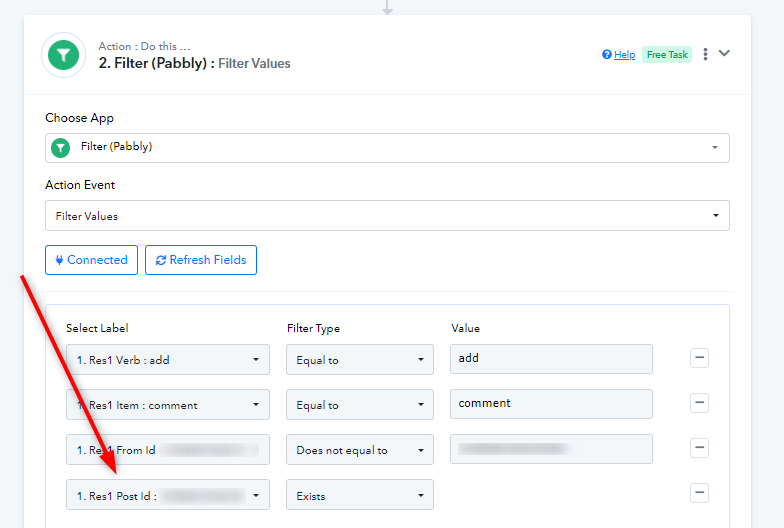Viewport: 784px width, 528px height.
Task: Open the Choose App dropdown
Action: tap(387, 148)
